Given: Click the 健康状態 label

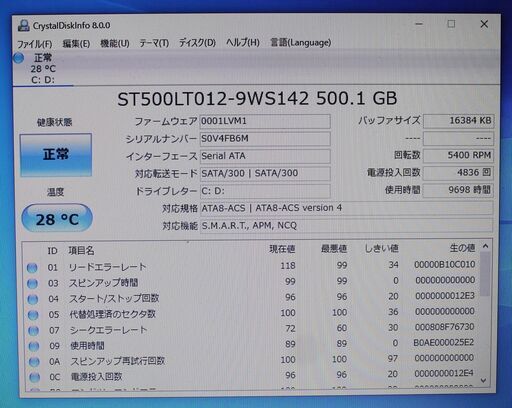Looking at the screenshot, I should tap(55, 122).
